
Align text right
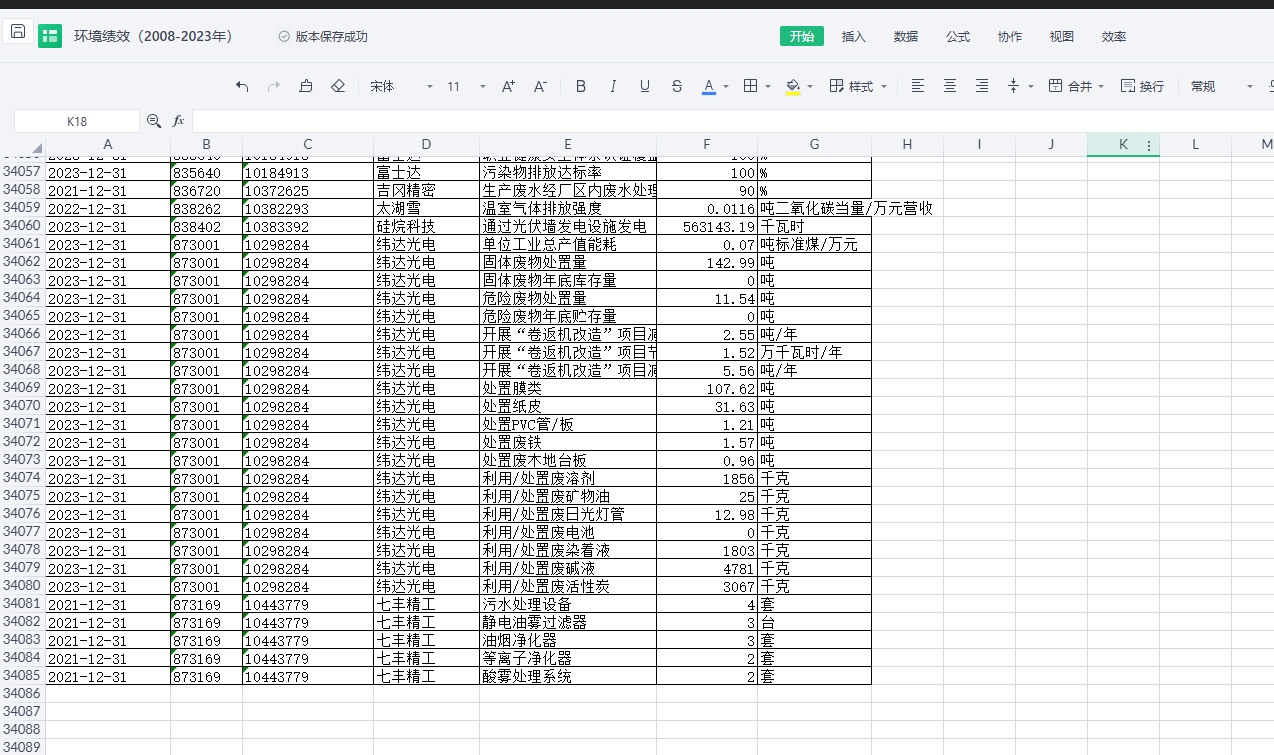coord(982,87)
